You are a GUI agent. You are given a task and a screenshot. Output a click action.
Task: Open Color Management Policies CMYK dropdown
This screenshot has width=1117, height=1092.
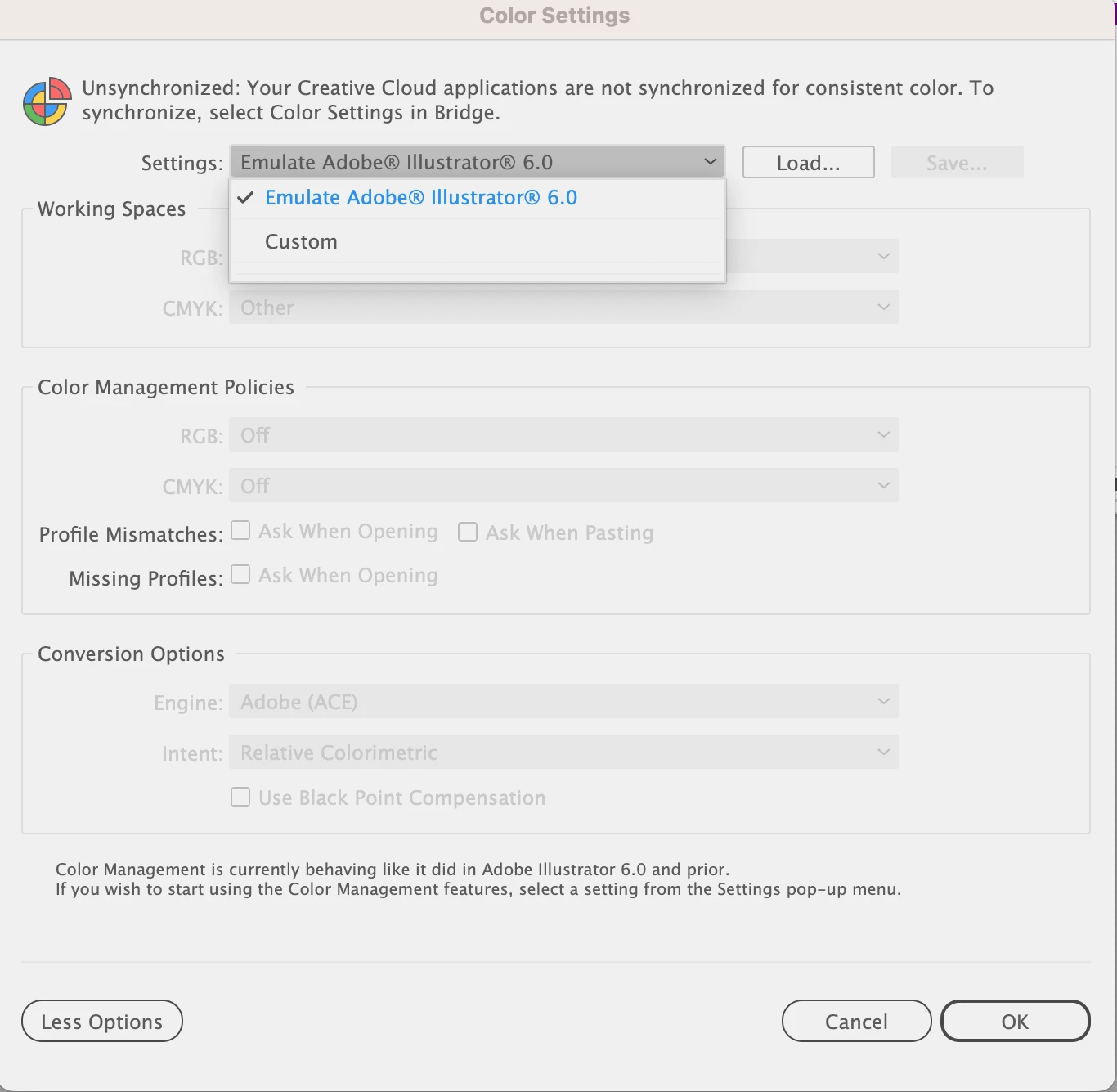click(x=564, y=485)
